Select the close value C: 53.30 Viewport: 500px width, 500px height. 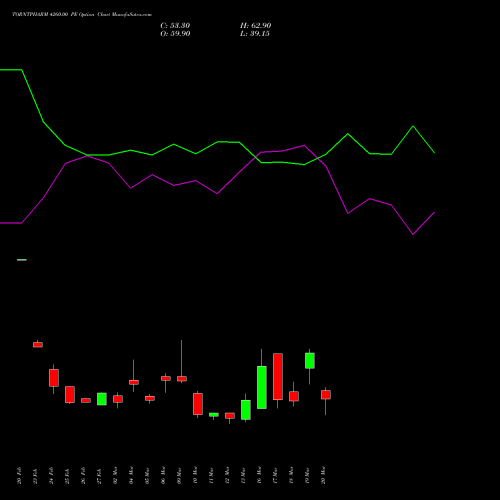(x=175, y=26)
